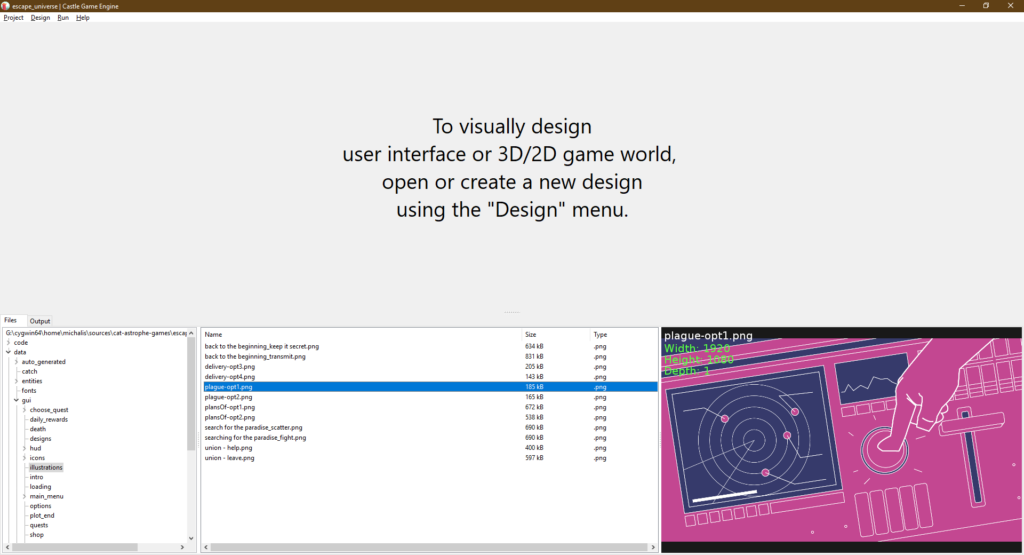Switch to the Output tab
The width and height of the screenshot is (1024, 555).
pos(40,321)
